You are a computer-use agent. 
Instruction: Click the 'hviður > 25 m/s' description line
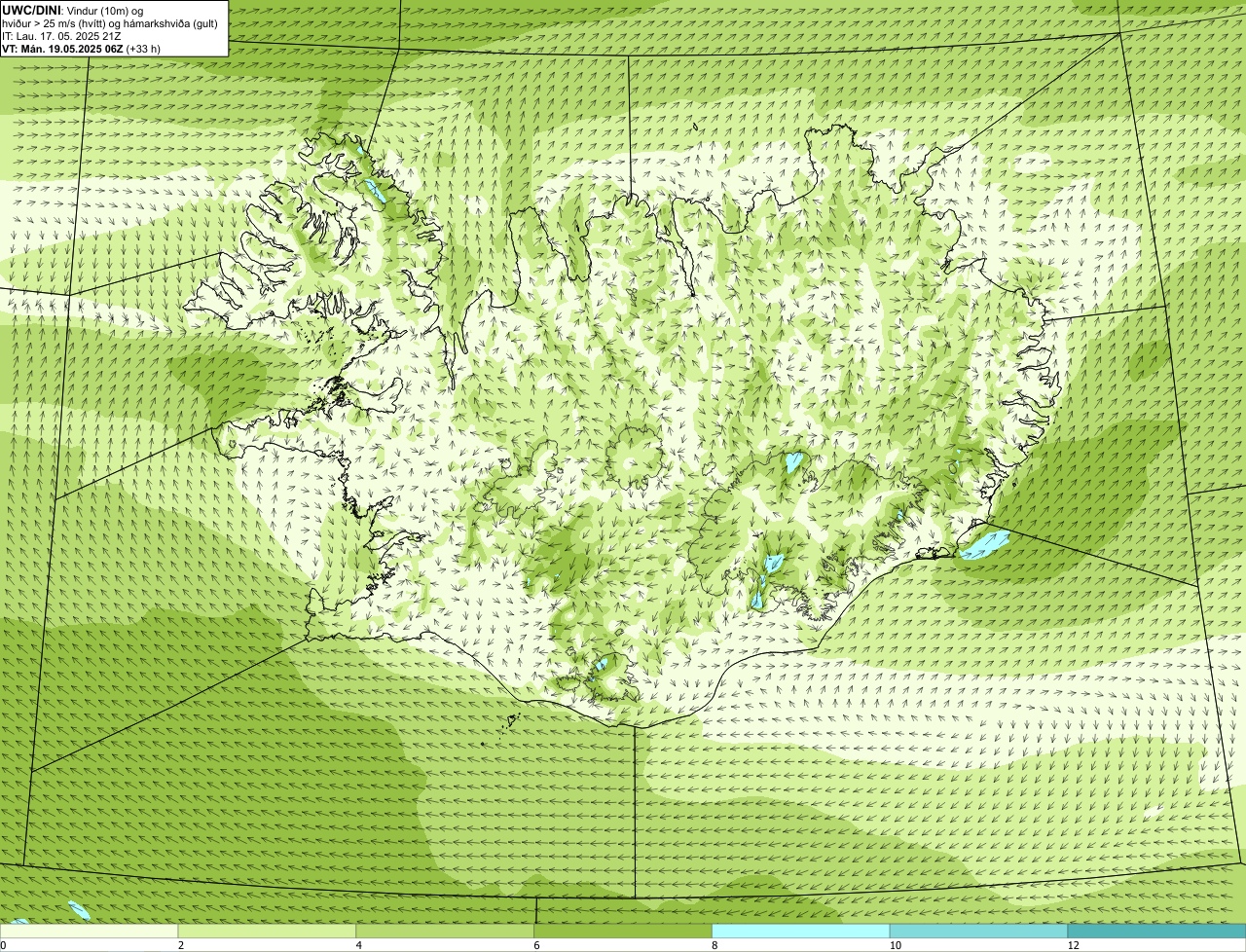110,22
